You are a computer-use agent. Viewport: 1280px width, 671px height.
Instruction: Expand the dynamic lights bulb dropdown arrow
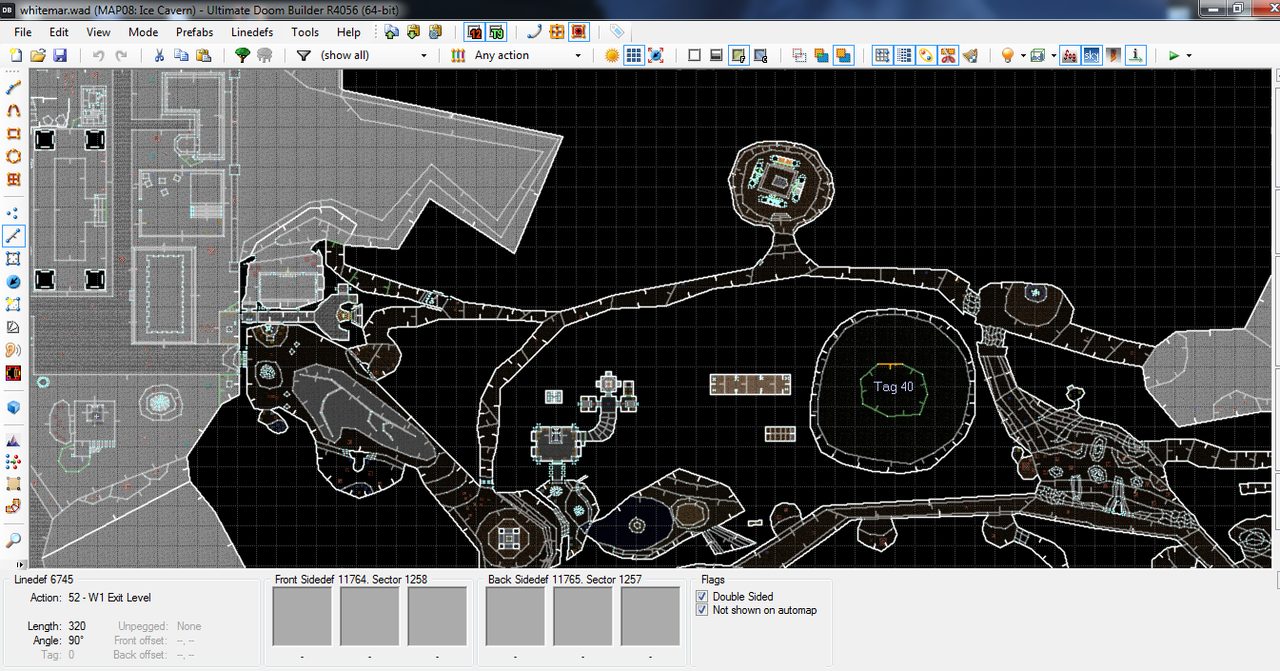(x=1023, y=55)
